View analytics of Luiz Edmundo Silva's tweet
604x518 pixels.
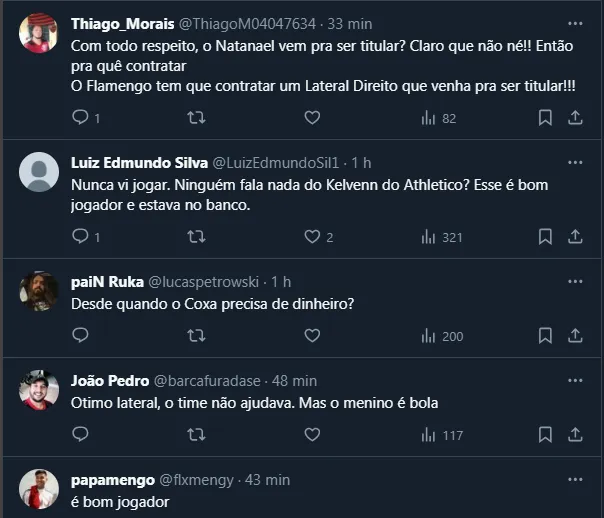(x=428, y=236)
